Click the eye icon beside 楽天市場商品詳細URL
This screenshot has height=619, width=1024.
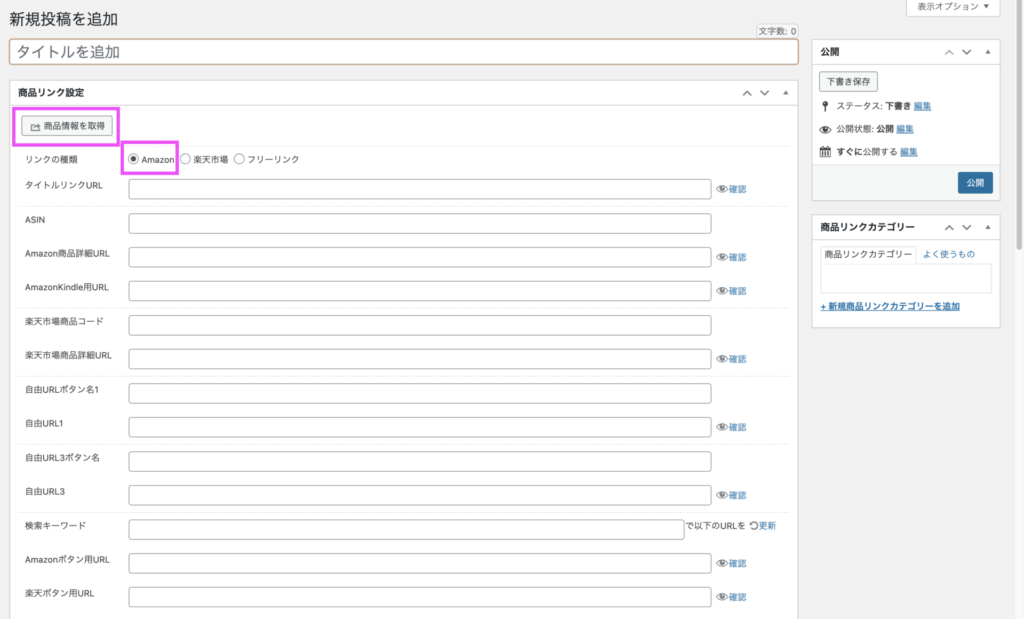722,359
